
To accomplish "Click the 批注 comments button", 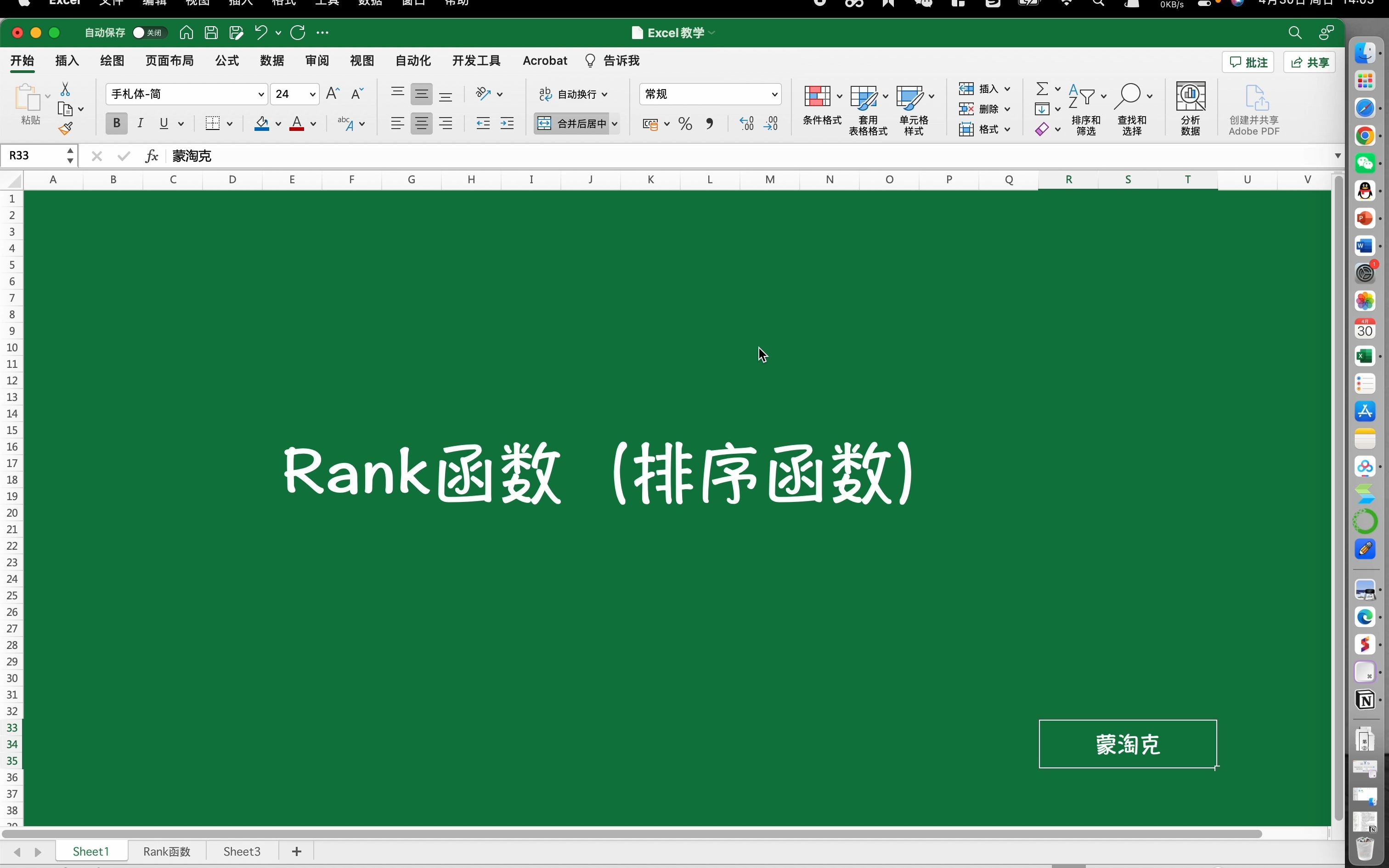I will click(x=1248, y=62).
